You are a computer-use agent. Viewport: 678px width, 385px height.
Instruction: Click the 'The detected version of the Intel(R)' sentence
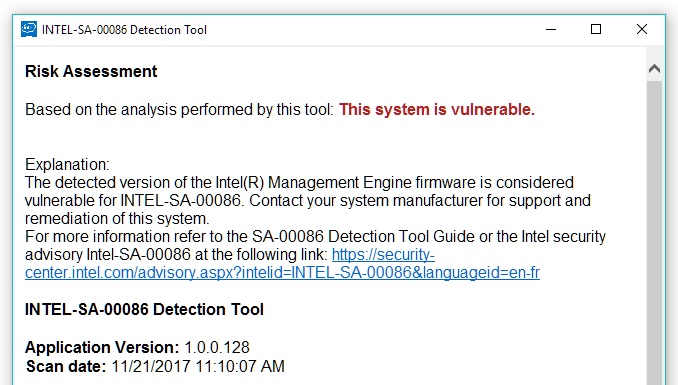308,200
